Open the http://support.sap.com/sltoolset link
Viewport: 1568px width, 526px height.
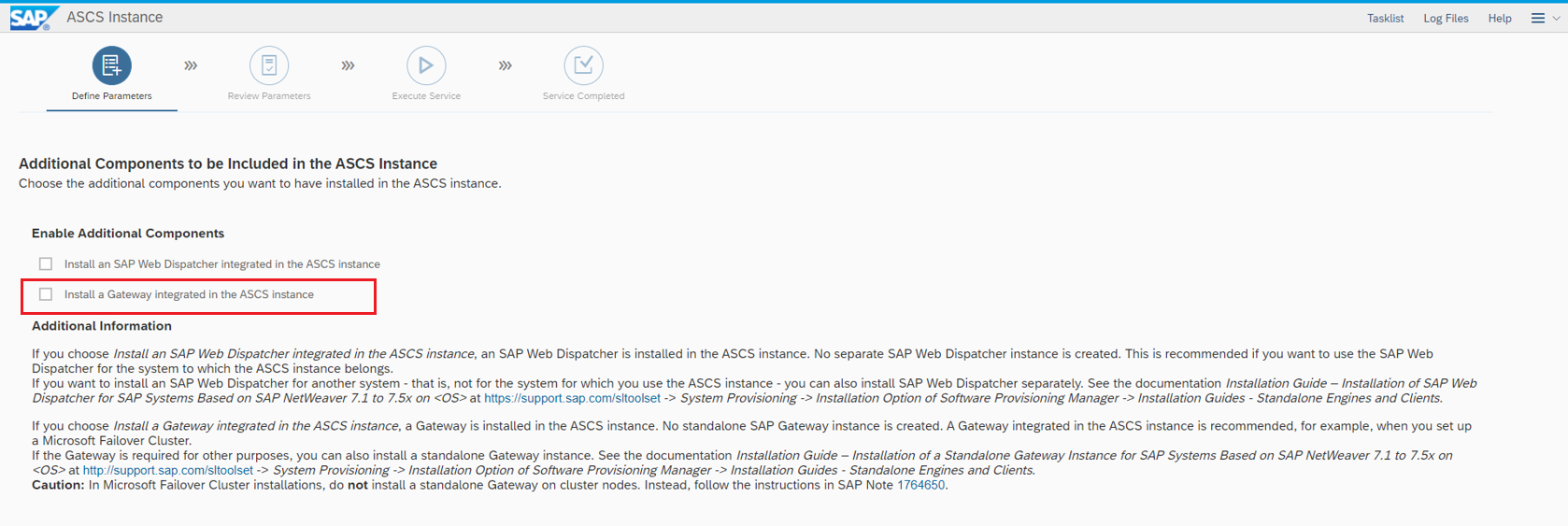167,470
